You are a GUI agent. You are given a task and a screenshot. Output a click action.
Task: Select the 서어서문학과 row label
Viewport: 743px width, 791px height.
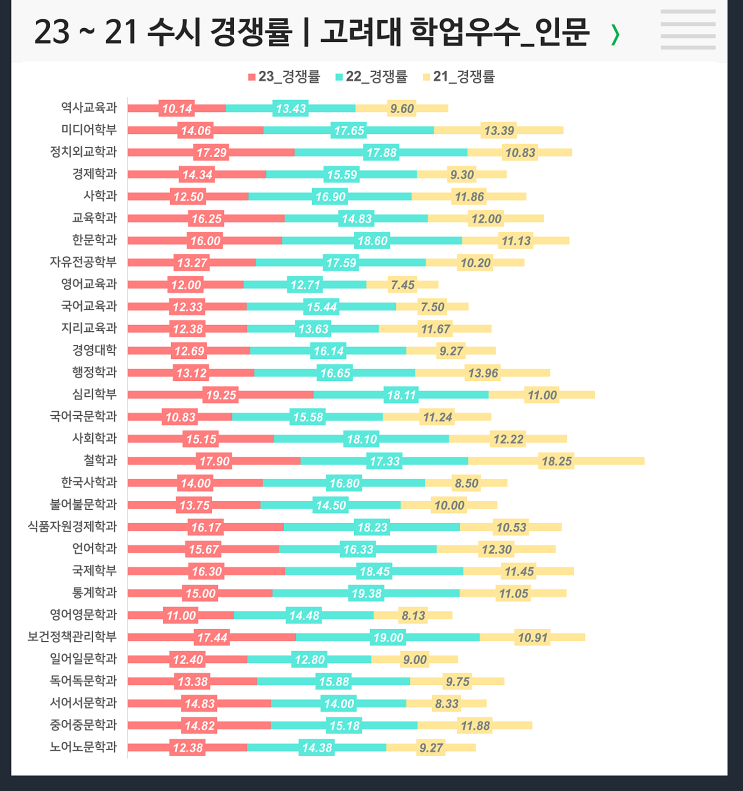[83, 703]
